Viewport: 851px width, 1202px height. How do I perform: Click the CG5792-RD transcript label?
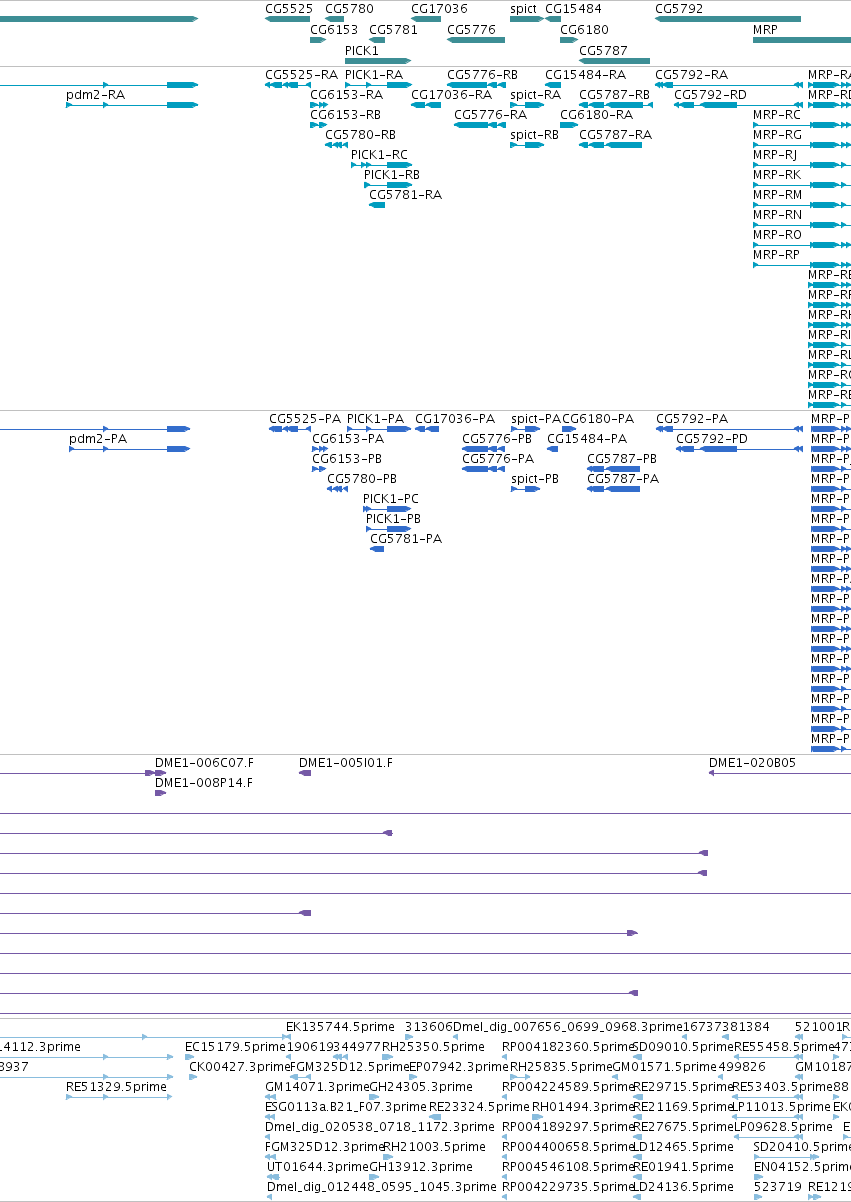(710, 95)
